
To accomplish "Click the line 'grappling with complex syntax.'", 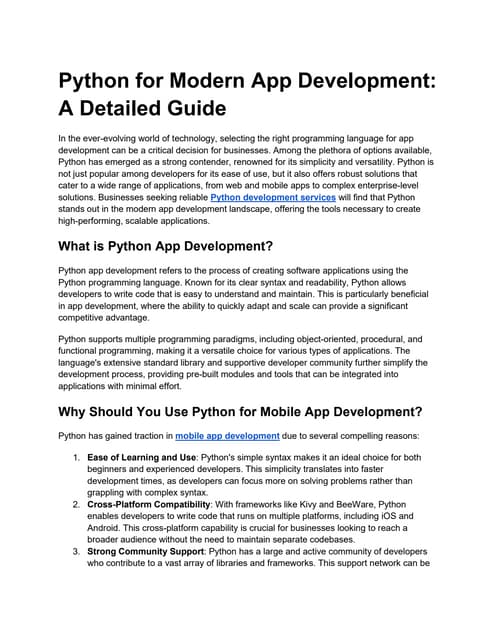I will [x=148, y=493].
